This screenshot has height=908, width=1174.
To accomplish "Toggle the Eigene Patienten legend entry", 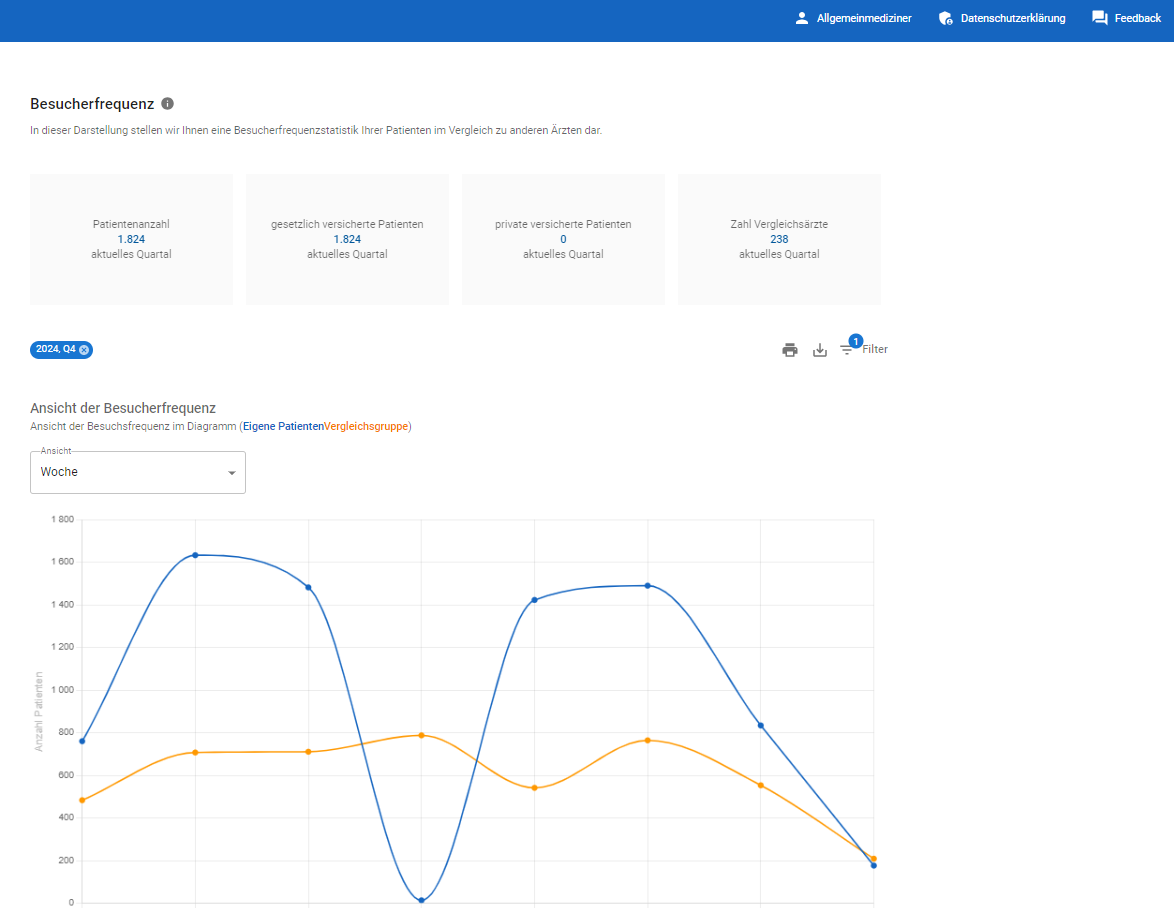I will 283,426.
